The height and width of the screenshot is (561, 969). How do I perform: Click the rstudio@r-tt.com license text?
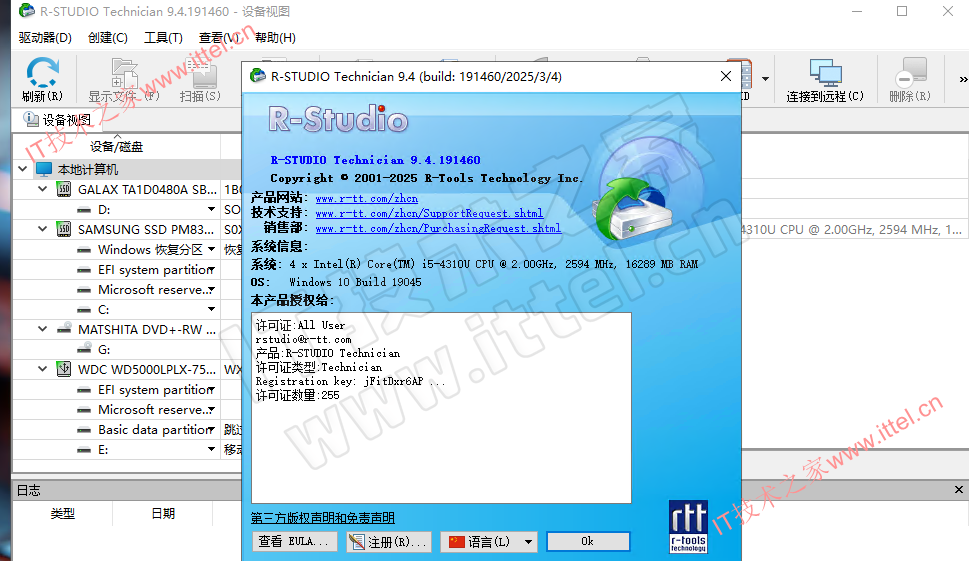pyautogui.click(x=303, y=339)
